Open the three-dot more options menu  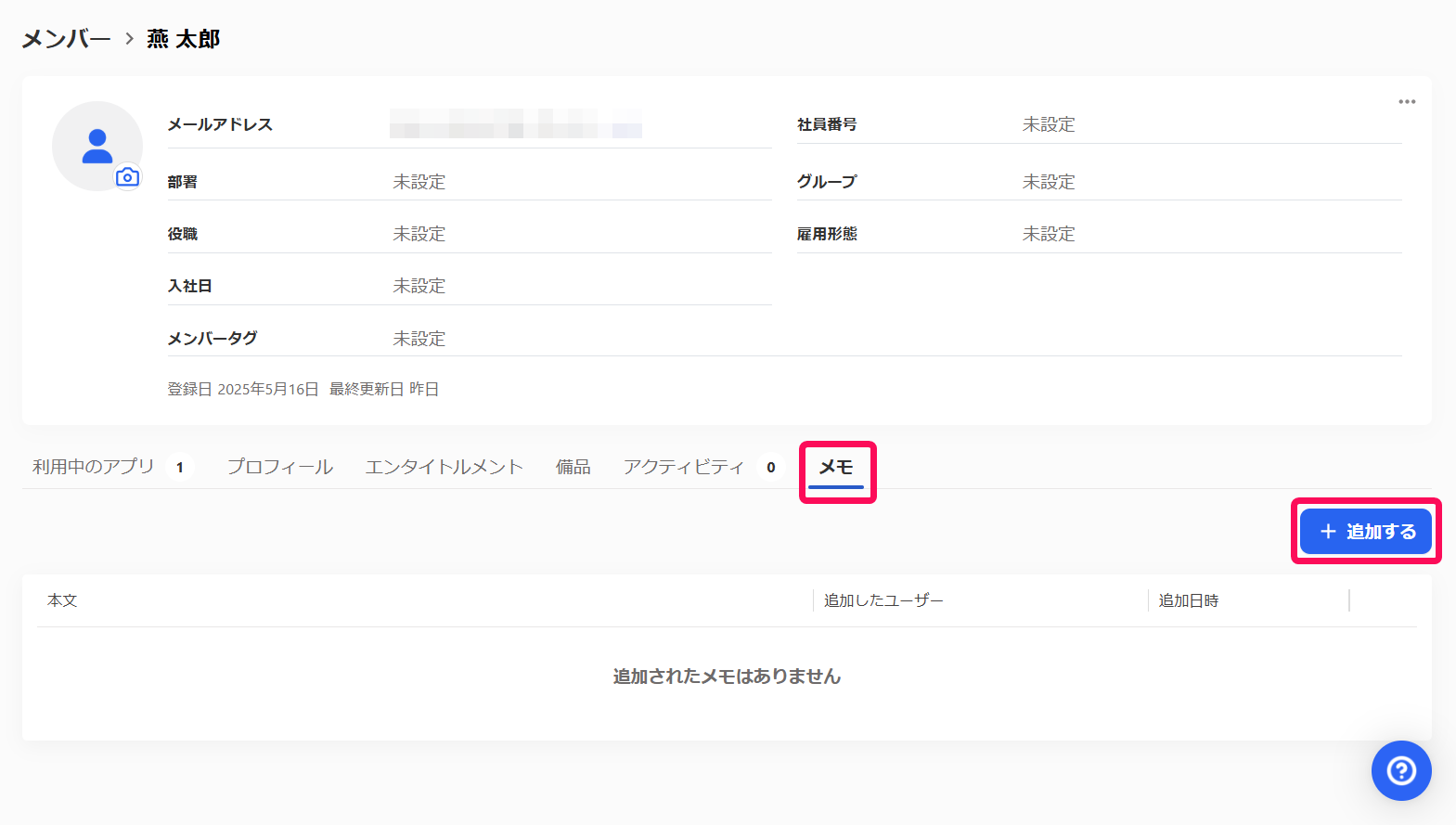coord(1407,102)
